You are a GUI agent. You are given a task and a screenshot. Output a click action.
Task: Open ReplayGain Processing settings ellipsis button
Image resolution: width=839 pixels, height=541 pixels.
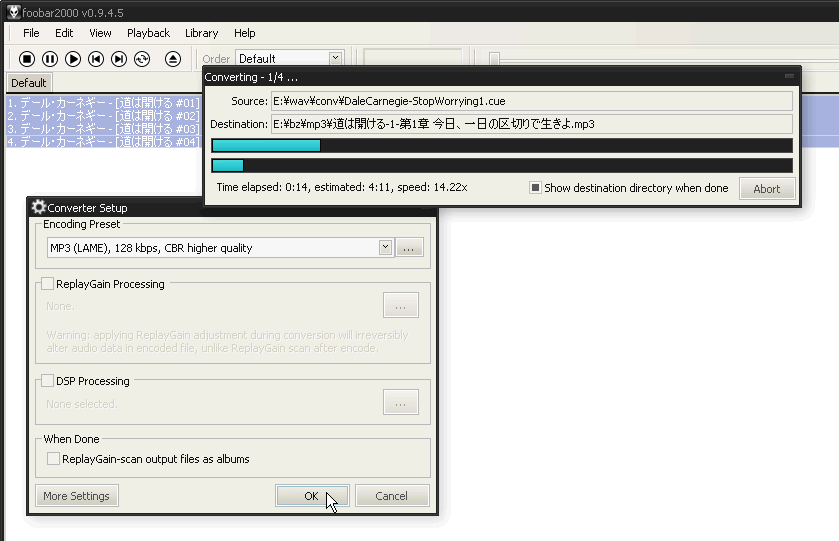pyautogui.click(x=401, y=305)
